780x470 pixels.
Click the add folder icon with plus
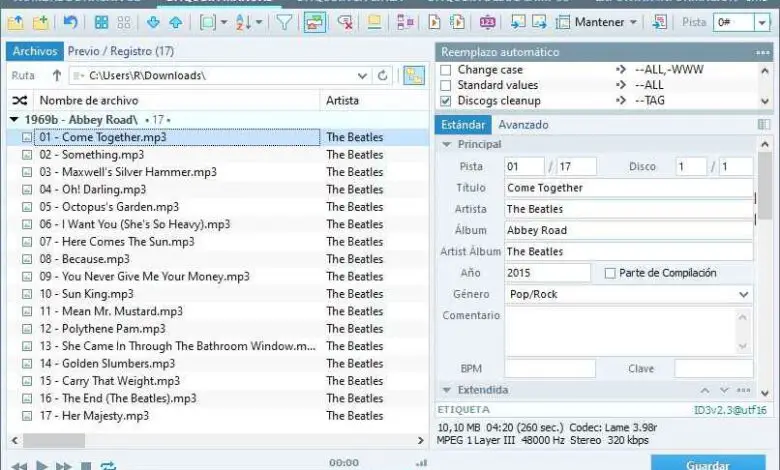point(40,22)
